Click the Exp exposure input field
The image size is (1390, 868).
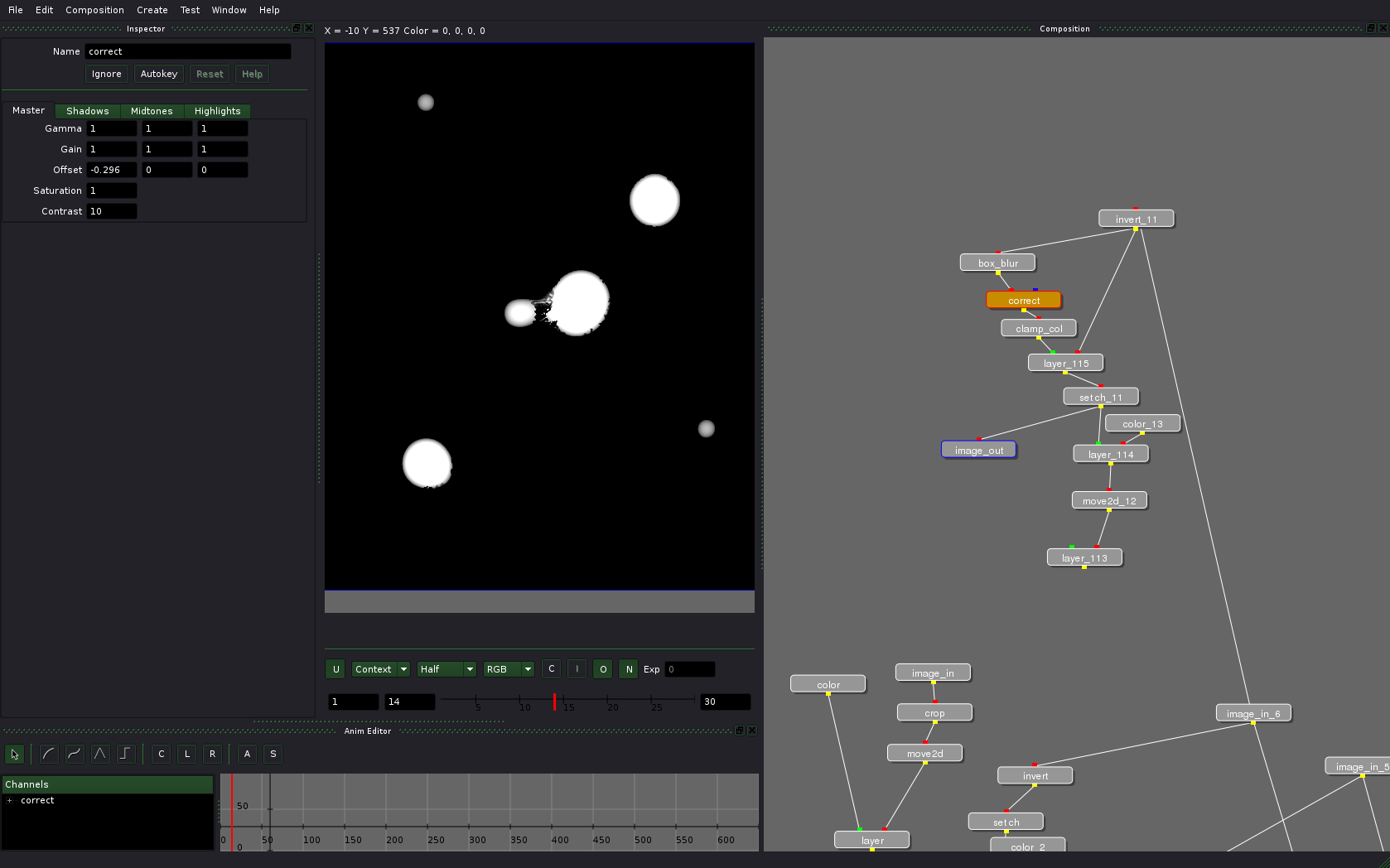(x=690, y=669)
